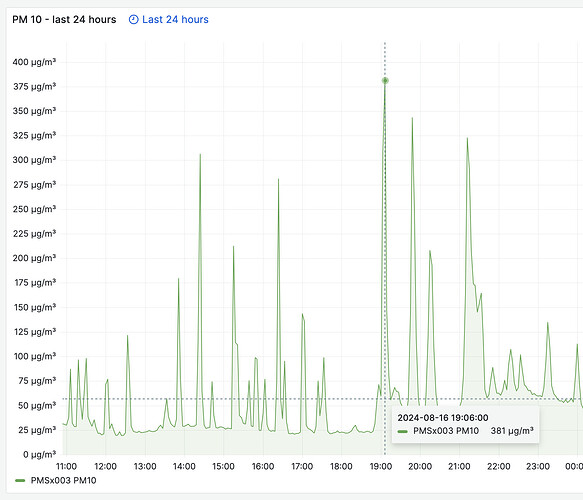
Task: Click the 19:00 label on the time axis
Action: point(381,466)
